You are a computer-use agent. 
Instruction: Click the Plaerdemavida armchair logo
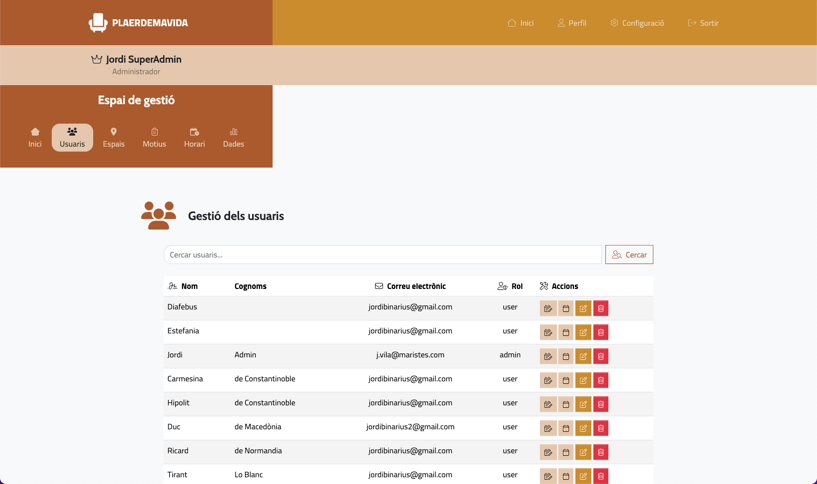click(x=98, y=22)
